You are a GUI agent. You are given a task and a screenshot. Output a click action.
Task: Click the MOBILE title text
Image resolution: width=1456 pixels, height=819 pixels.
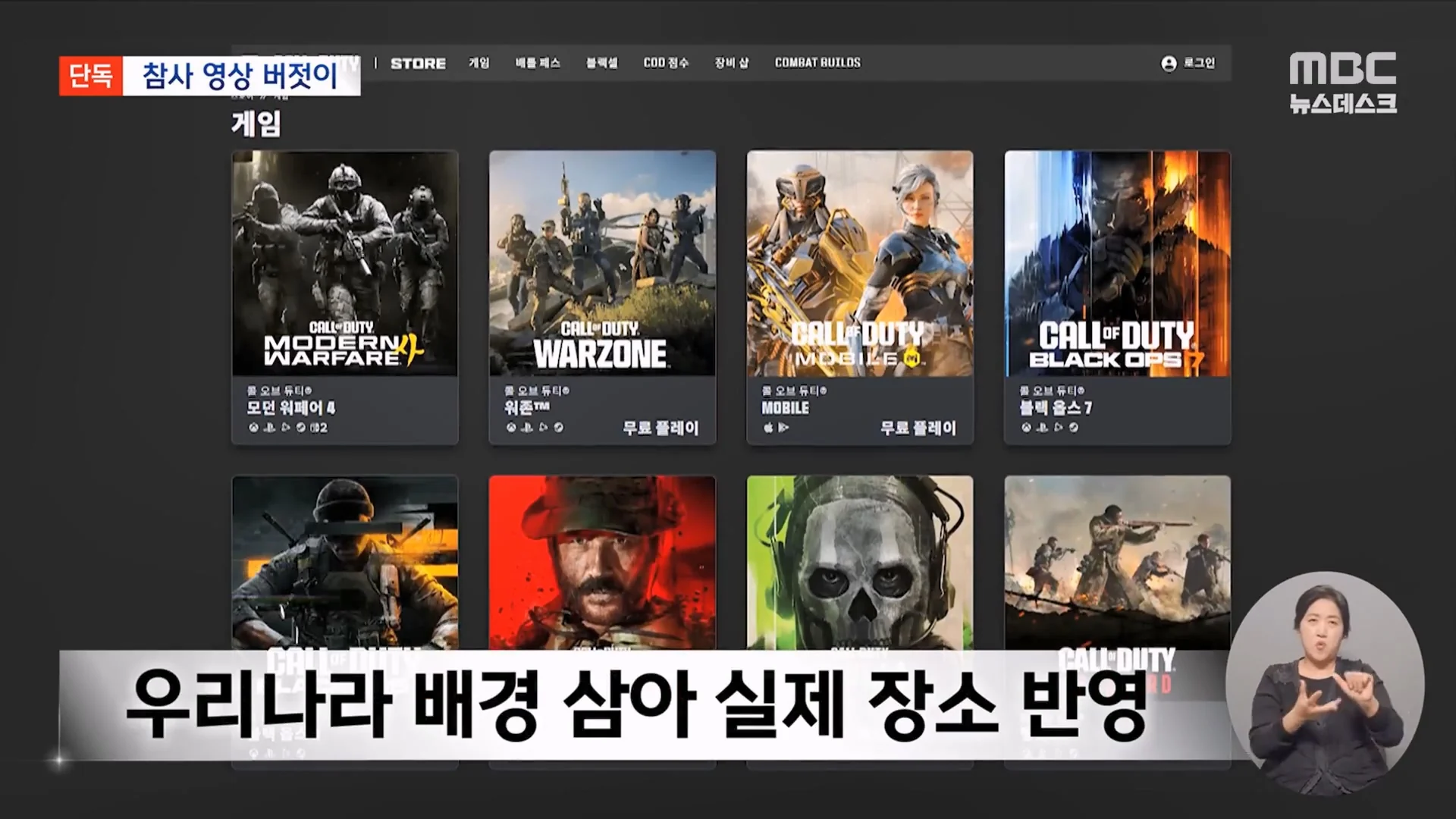786,408
